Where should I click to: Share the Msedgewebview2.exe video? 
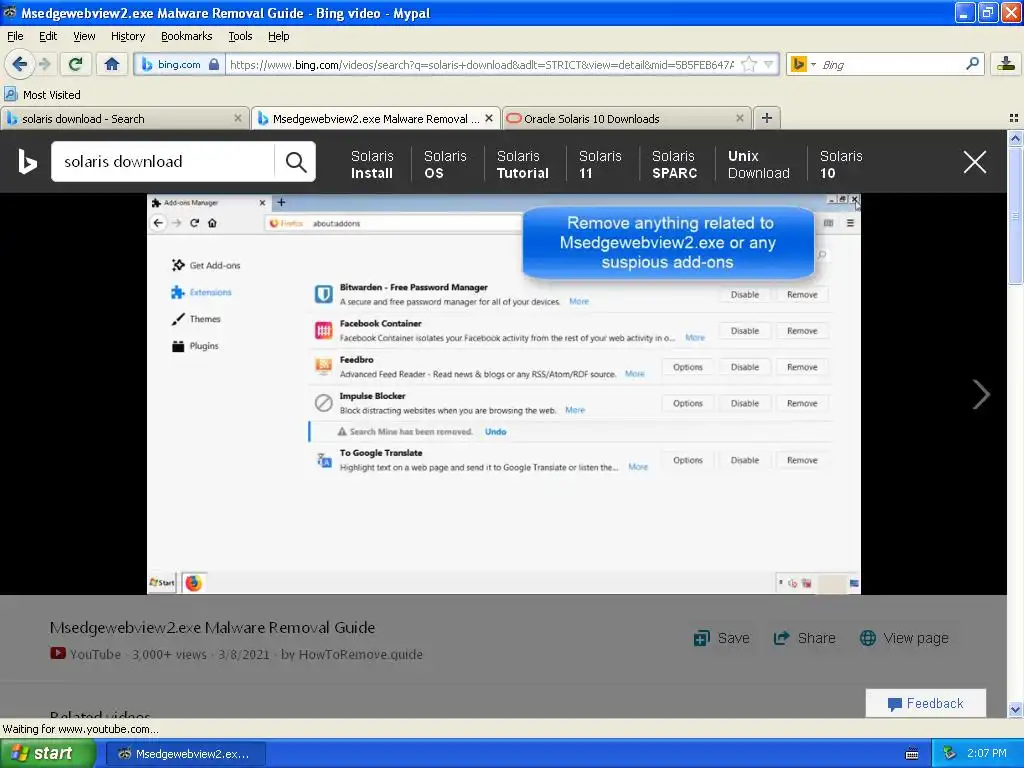coord(805,638)
